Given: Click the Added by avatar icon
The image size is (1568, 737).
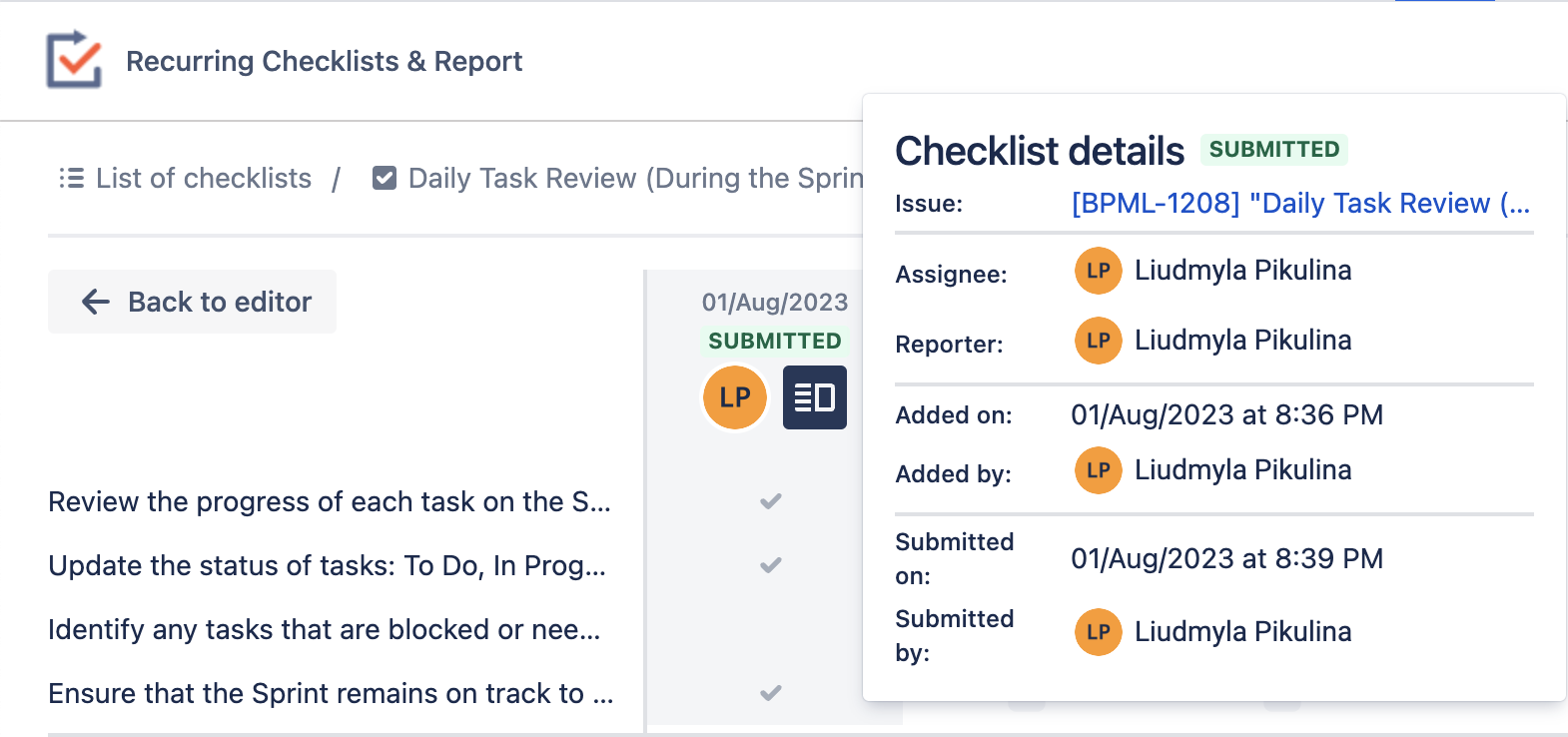Looking at the screenshot, I should 1098,470.
